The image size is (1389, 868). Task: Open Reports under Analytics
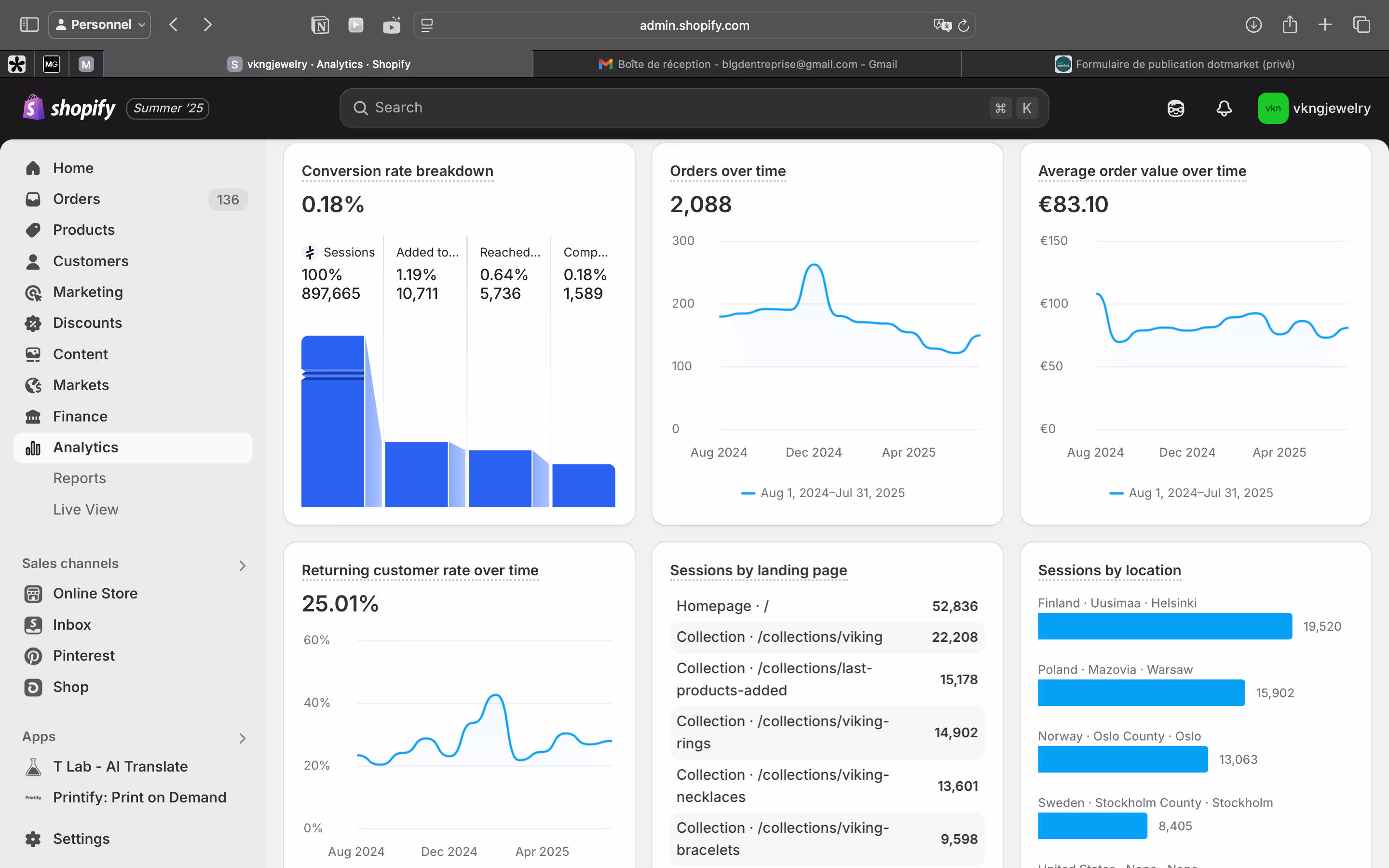[x=79, y=478]
